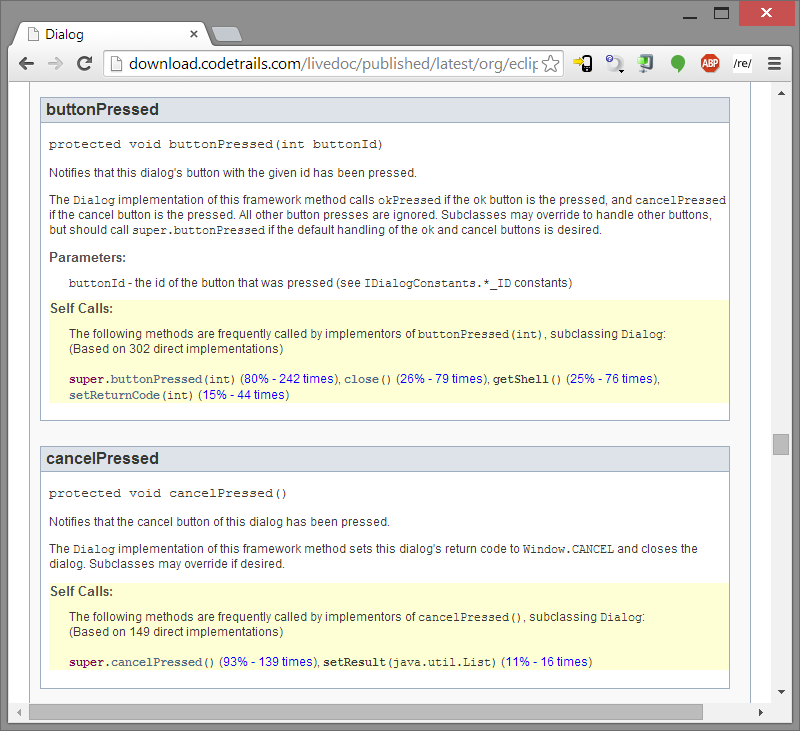
Task: Click the address bar URL
Action: tap(330, 63)
